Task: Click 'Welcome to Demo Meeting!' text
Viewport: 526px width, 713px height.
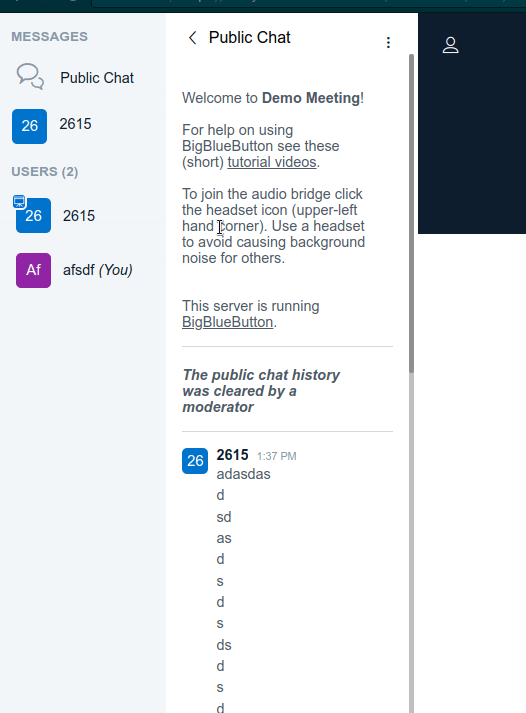Action: pos(273,98)
